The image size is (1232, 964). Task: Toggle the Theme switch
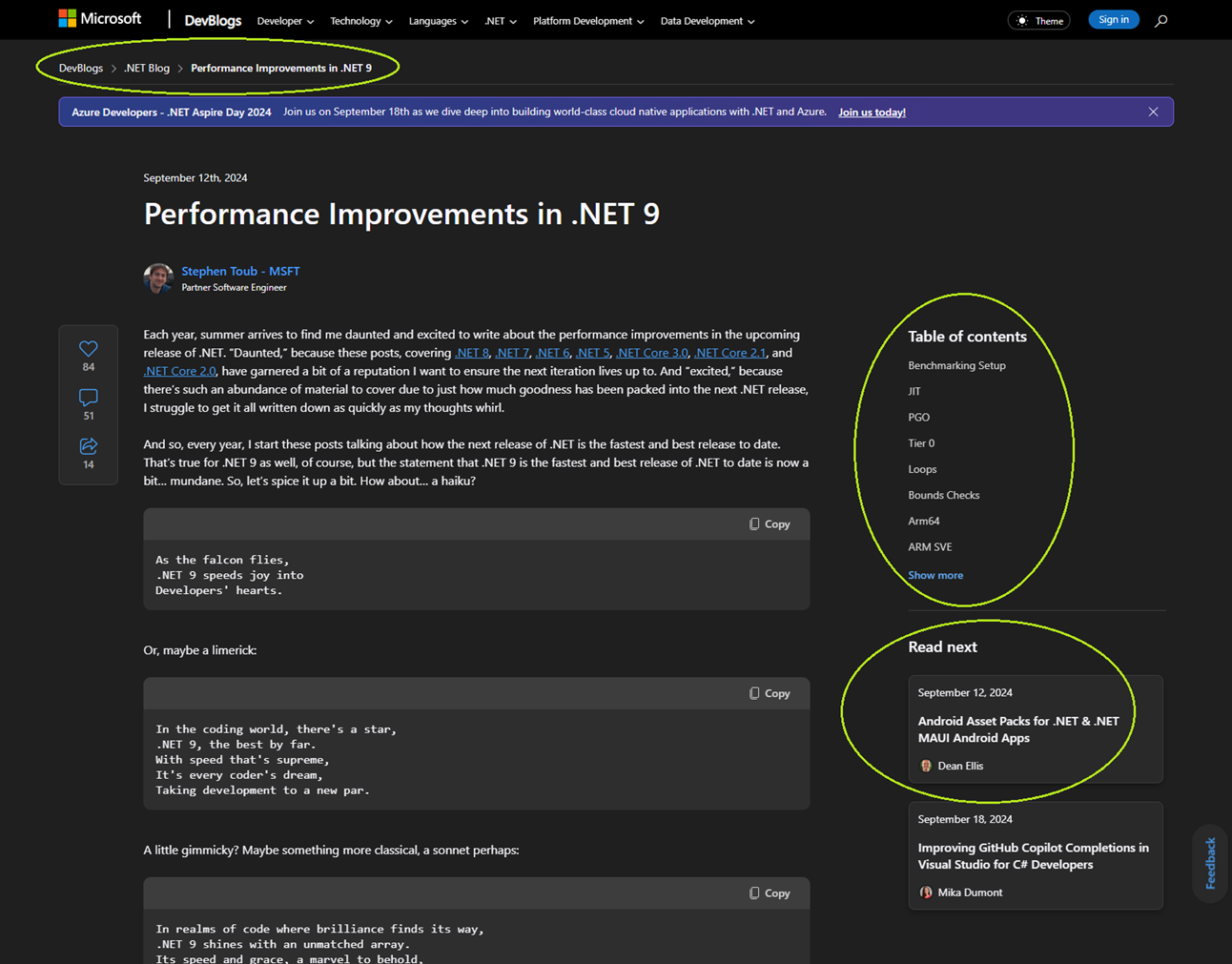[x=1038, y=20]
